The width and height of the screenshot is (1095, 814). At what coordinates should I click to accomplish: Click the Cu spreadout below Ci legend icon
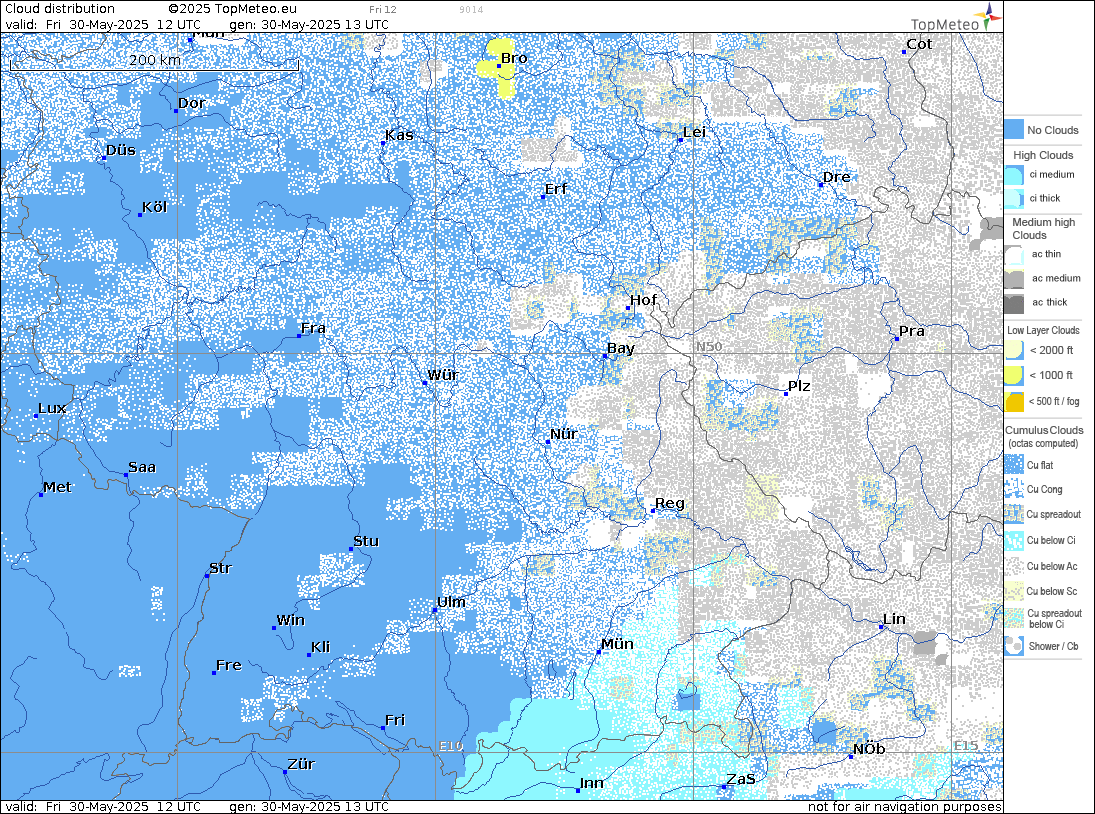click(x=1014, y=618)
